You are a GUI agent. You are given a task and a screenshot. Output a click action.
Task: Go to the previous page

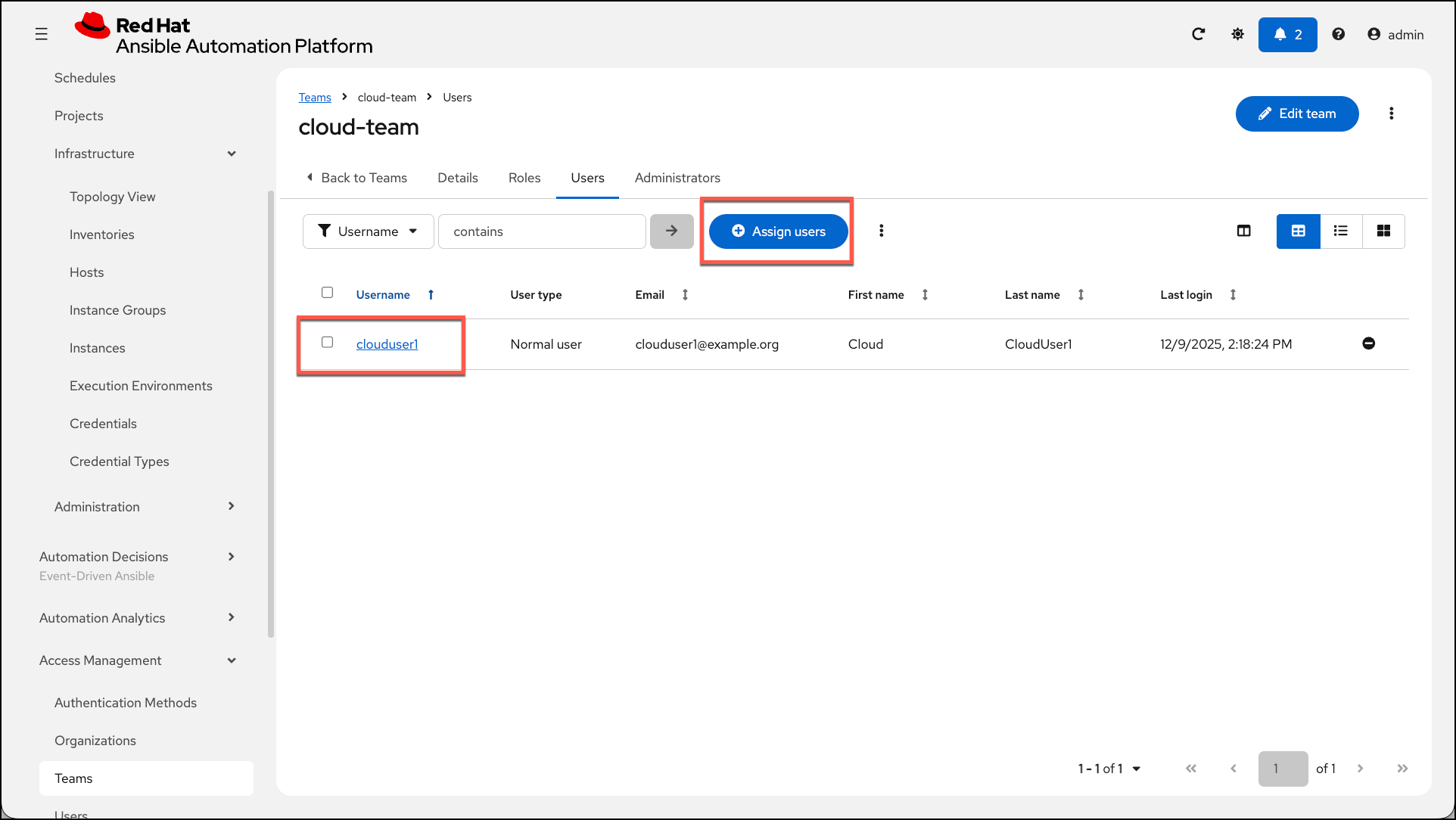(x=1234, y=769)
